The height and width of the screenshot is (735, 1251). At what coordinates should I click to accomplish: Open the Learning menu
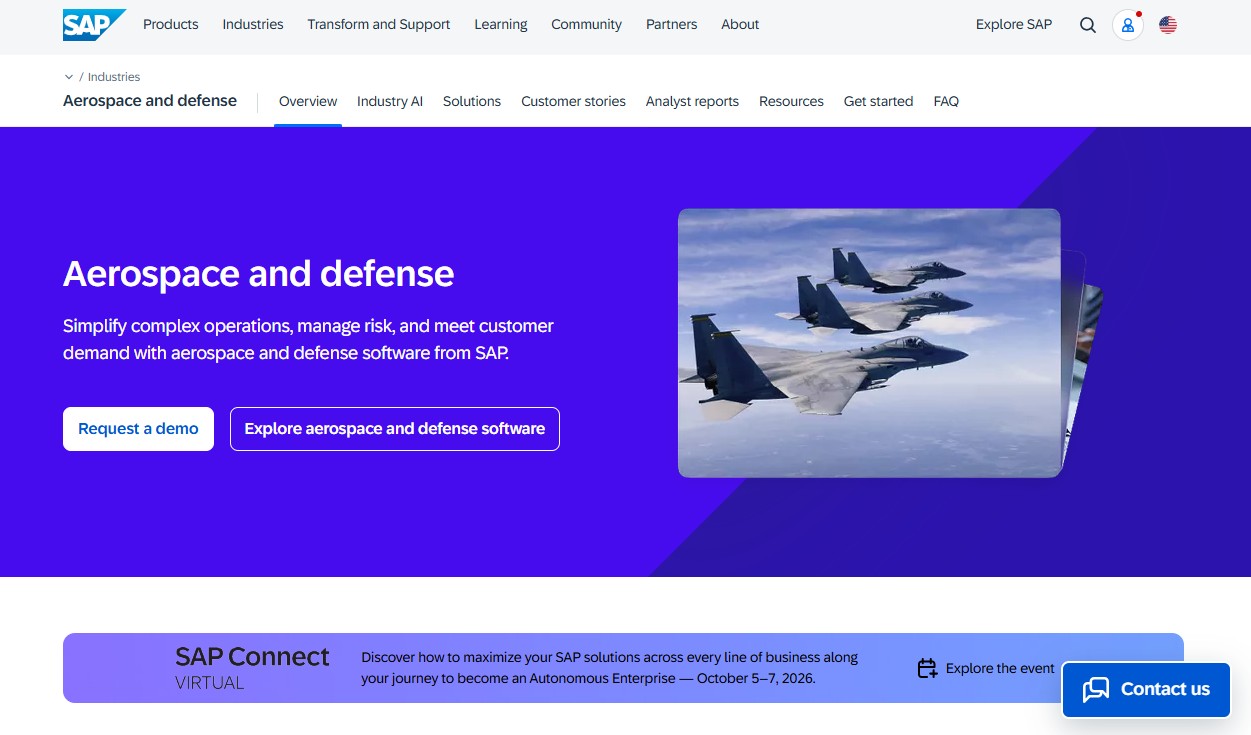click(501, 24)
